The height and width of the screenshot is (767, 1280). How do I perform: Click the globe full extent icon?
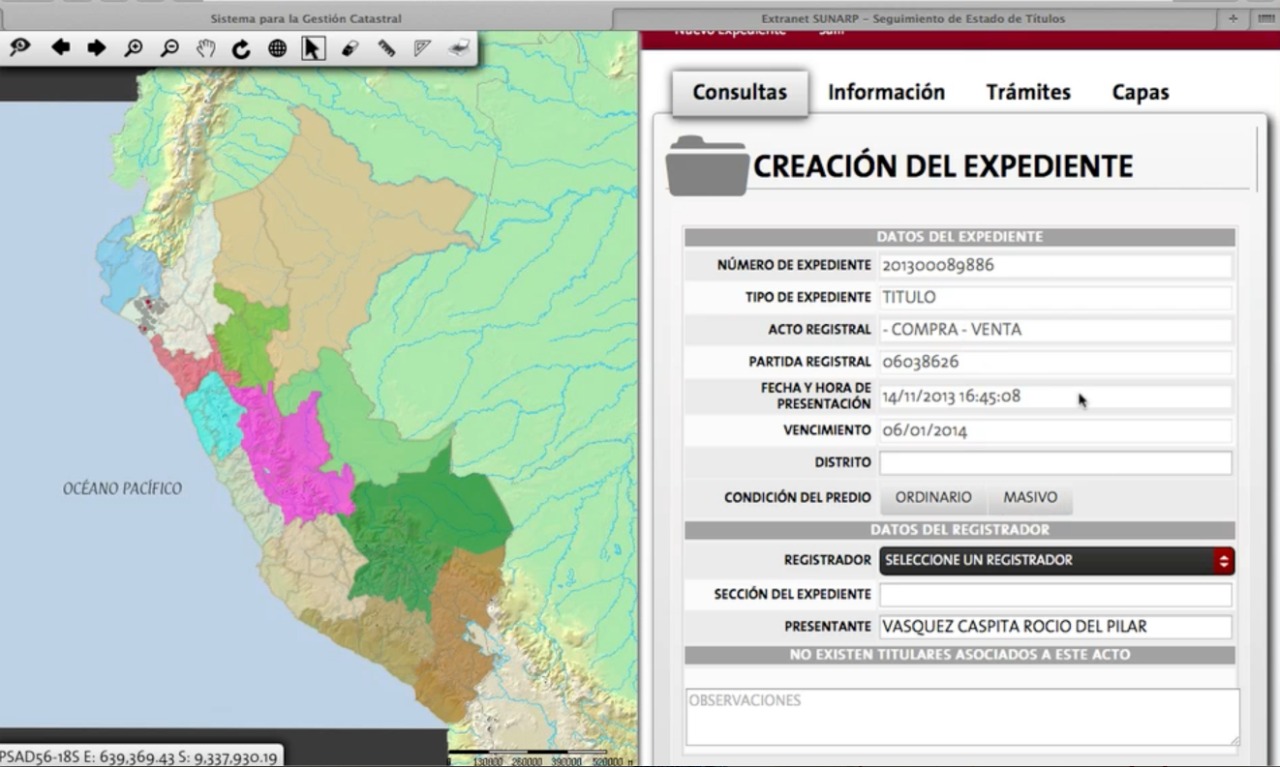click(x=277, y=48)
